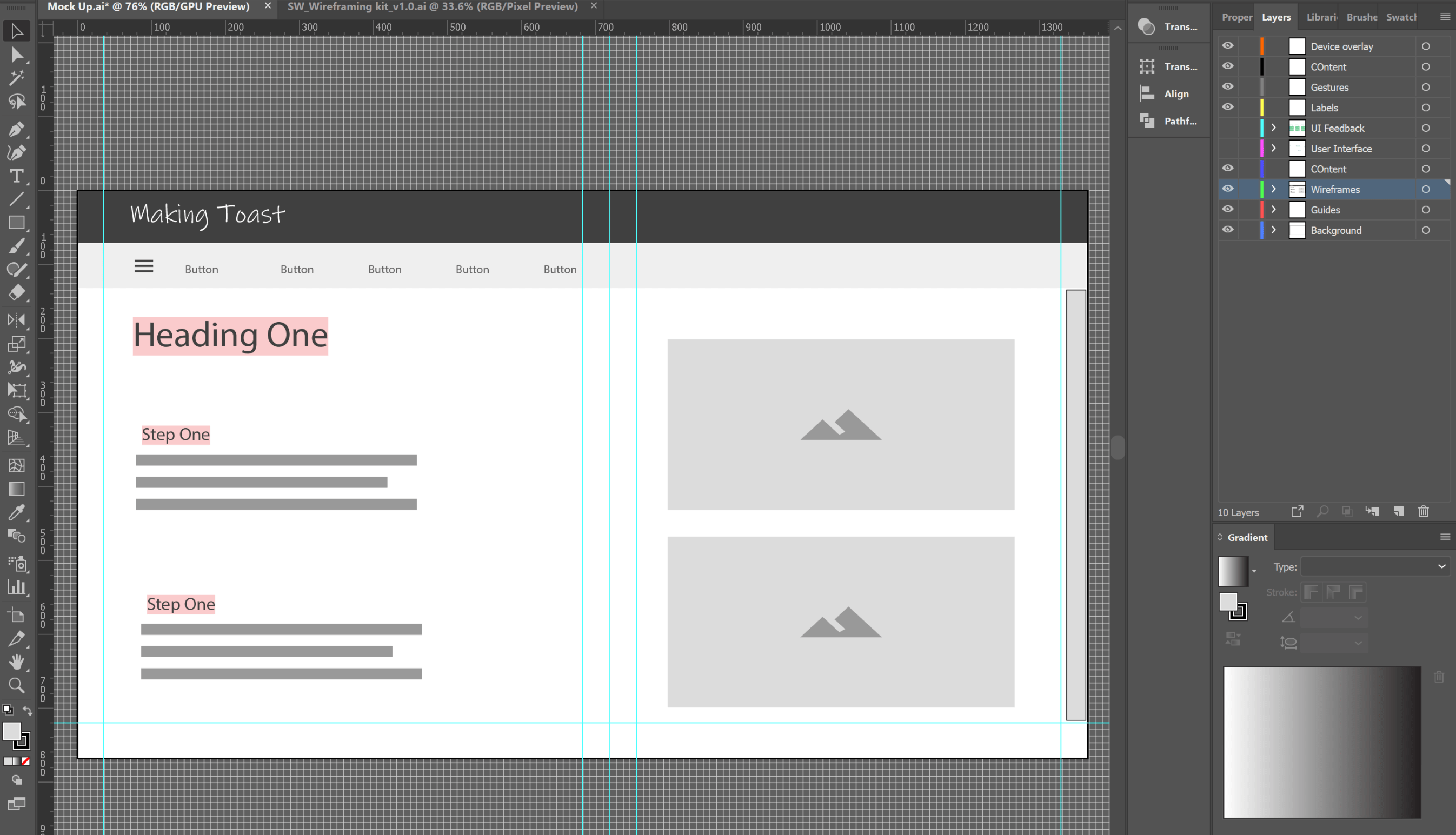
Task: Select the Eyedropper tool
Action: (16, 512)
